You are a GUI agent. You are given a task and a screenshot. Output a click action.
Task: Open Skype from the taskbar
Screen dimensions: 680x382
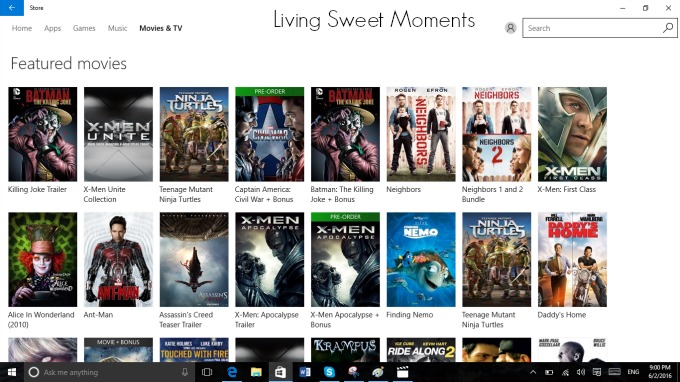tap(329, 372)
